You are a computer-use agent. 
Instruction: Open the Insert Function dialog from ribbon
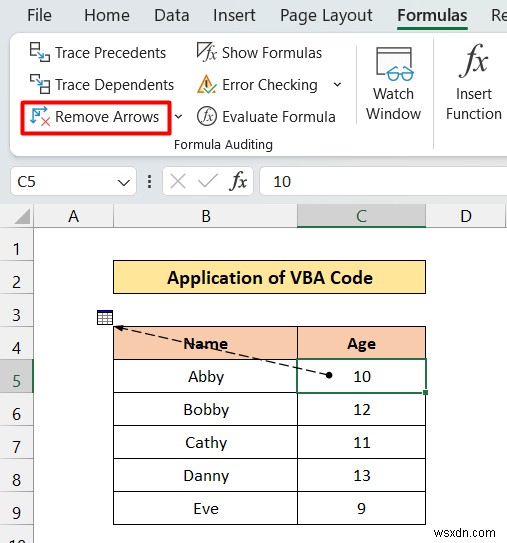point(473,82)
